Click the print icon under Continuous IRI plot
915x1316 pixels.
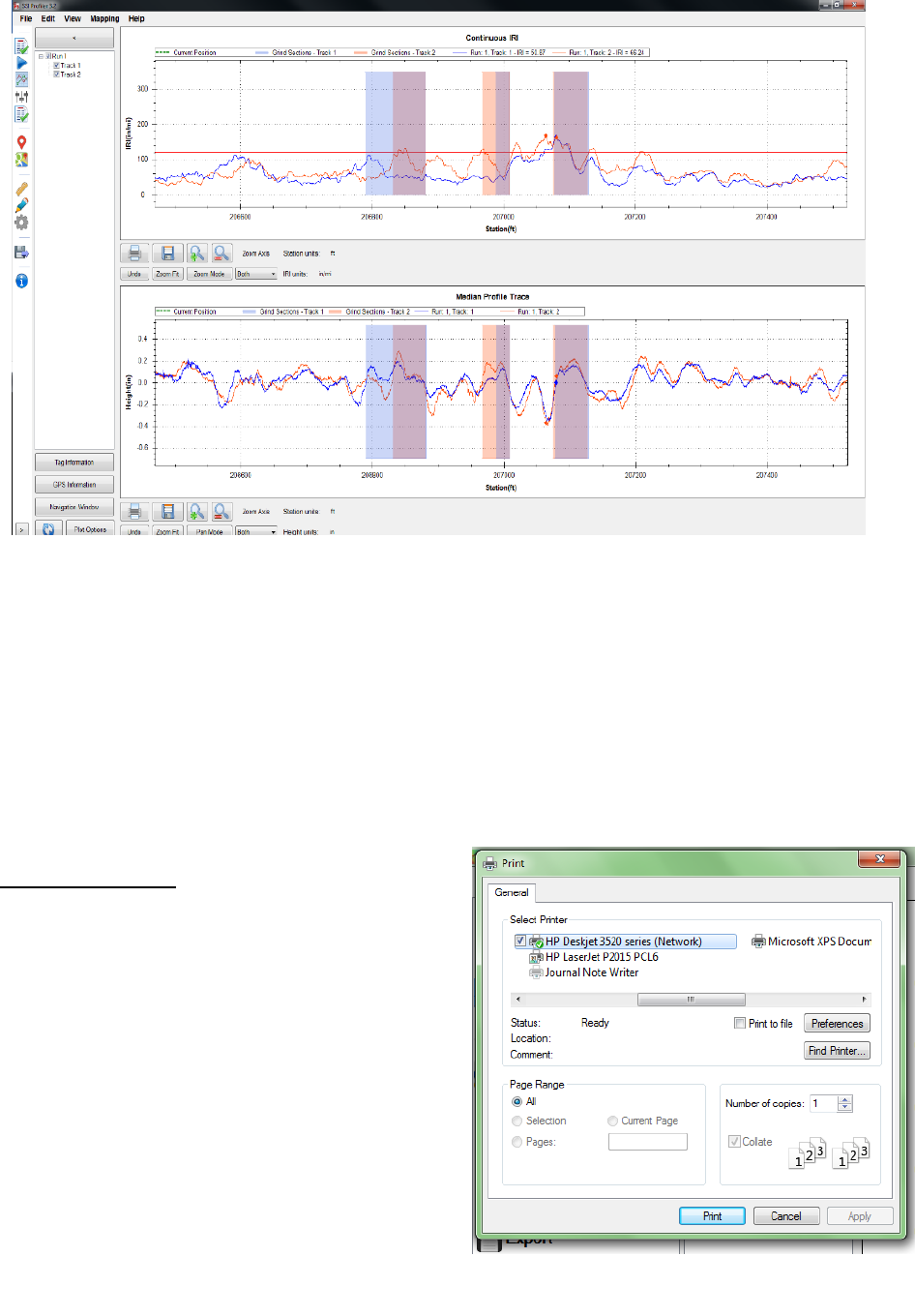pyautogui.click(x=134, y=254)
